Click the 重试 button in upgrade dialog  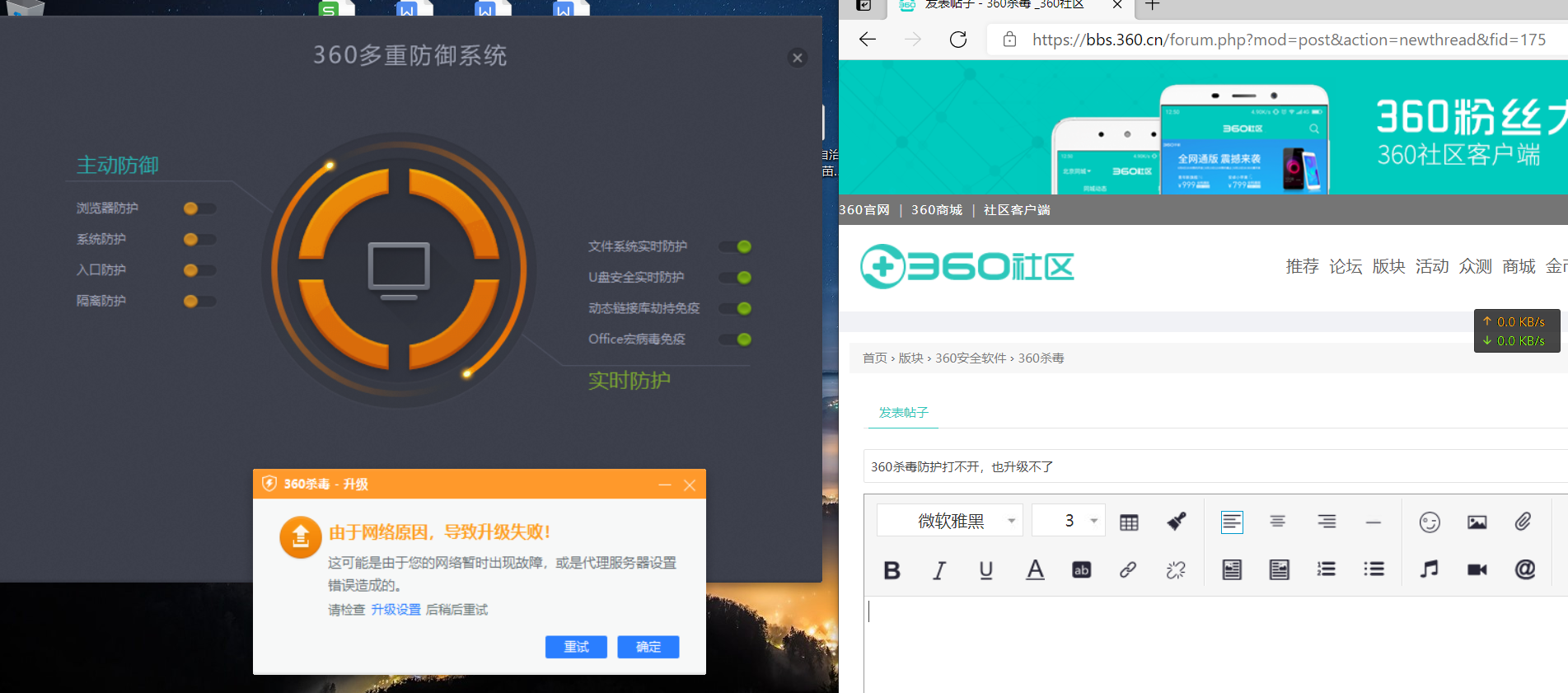coord(576,647)
